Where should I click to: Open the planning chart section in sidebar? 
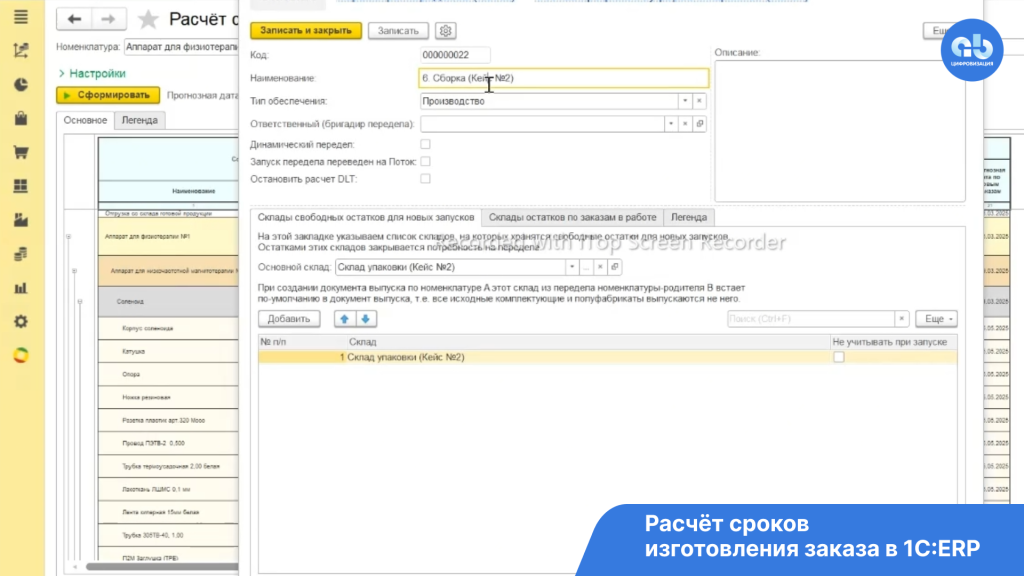[21, 50]
